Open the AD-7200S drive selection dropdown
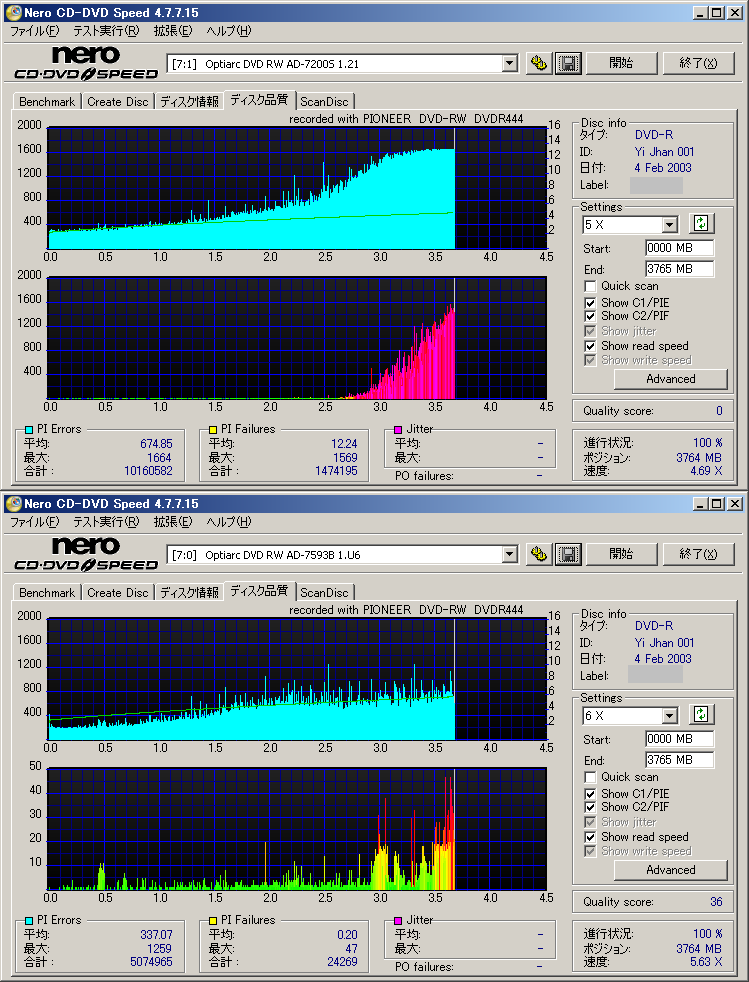The image size is (749, 982). (510, 63)
